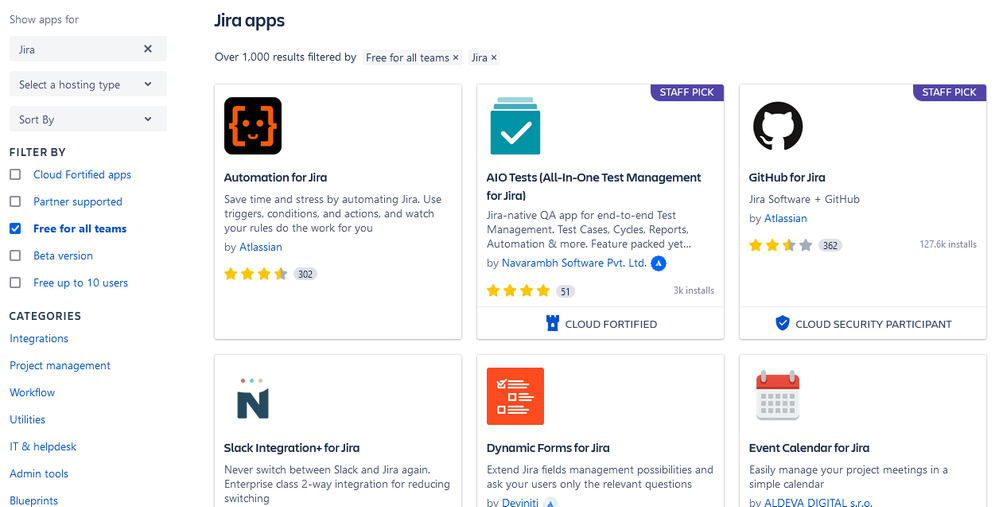Open the IT & helpdesk category

click(43, 446)
